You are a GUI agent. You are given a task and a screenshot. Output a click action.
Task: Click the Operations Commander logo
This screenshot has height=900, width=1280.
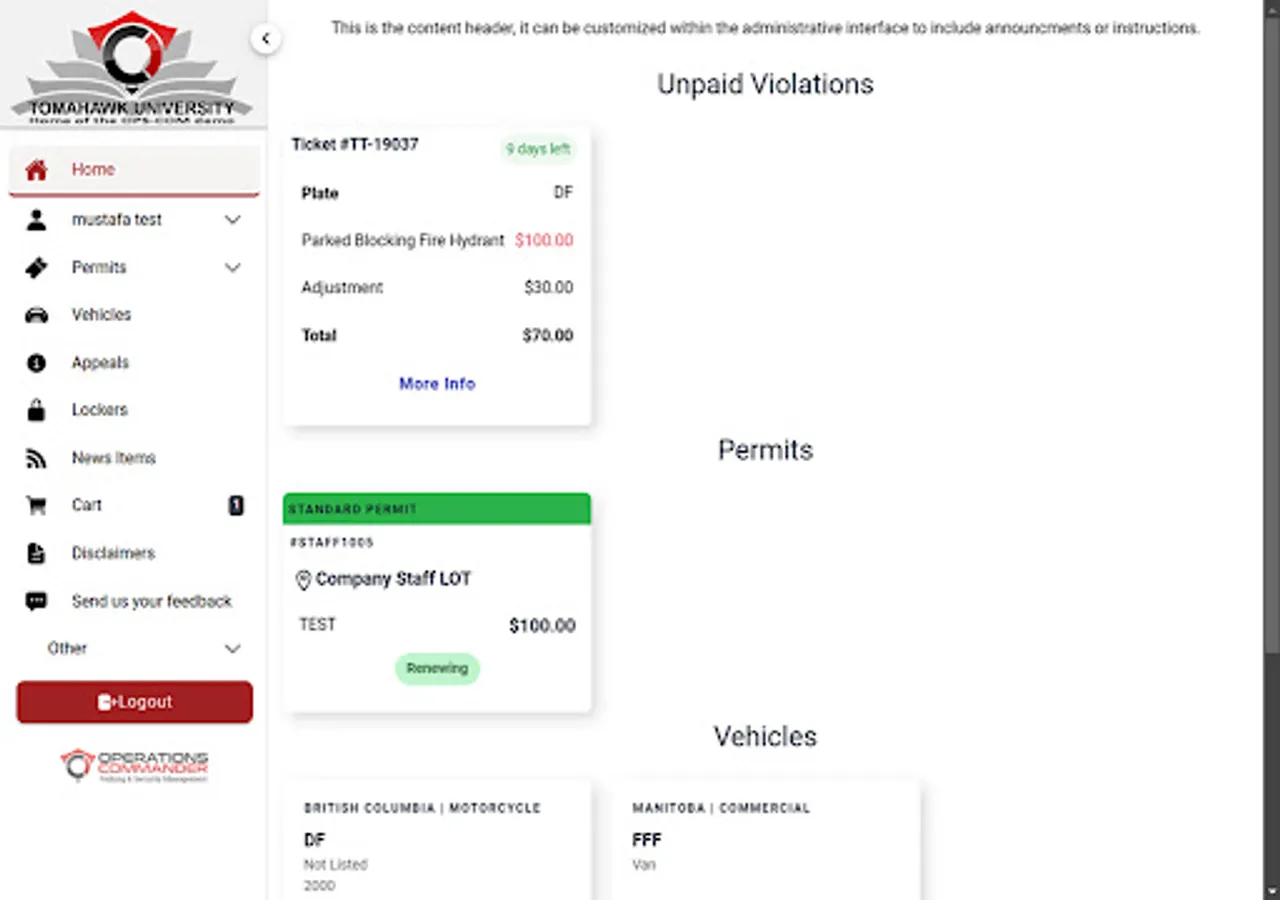tap(134, 763)
